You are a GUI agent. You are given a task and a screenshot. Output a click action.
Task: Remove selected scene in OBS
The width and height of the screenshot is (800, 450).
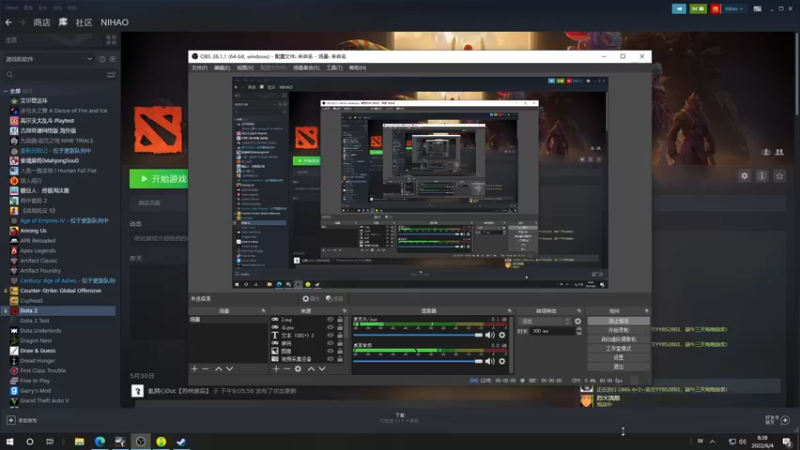(206, 368)
